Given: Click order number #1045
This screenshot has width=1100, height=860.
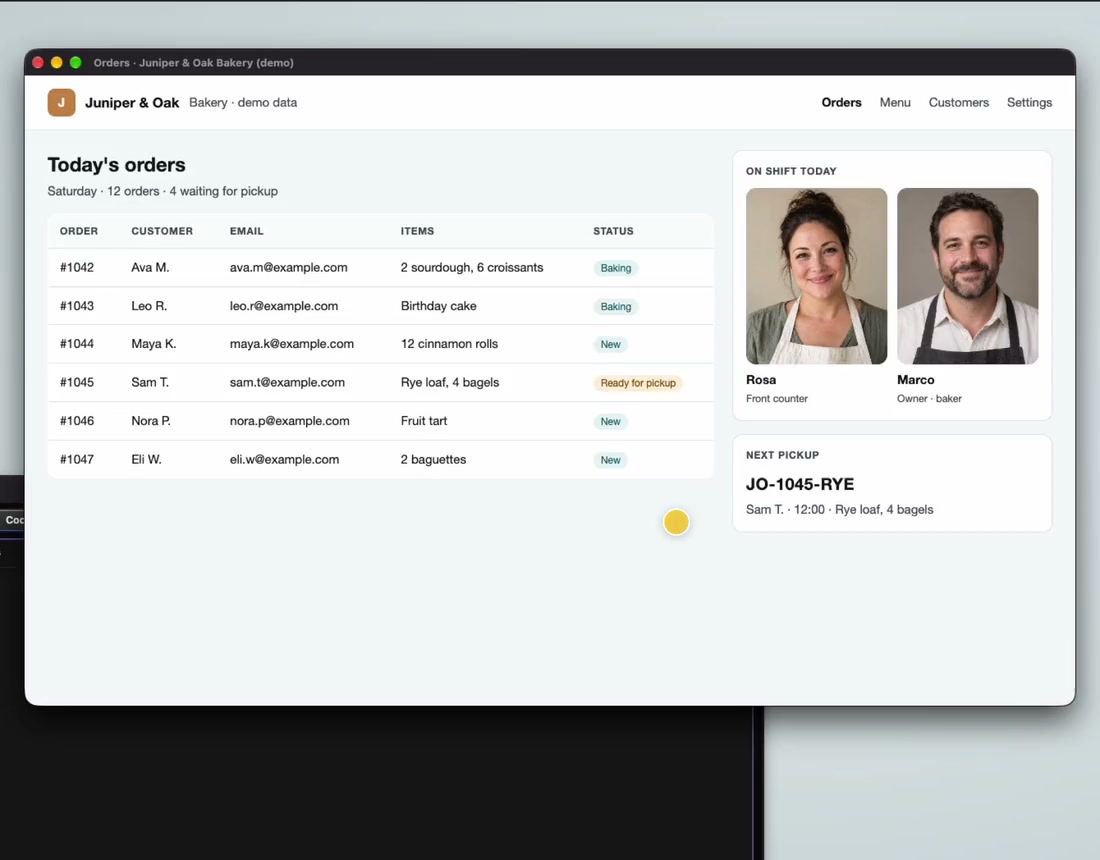Looking at the screenshot, I should pos(76,382).
